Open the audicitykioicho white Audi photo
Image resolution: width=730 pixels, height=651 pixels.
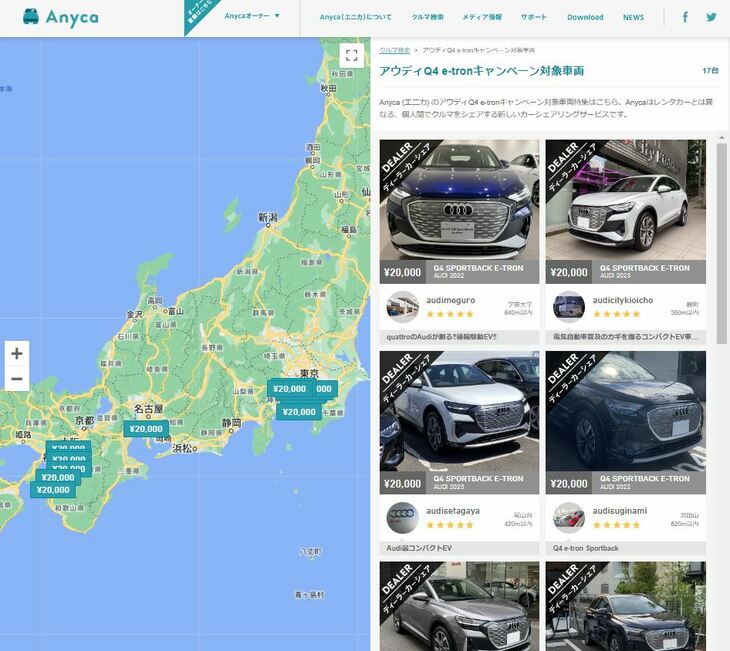coord(625,200)
